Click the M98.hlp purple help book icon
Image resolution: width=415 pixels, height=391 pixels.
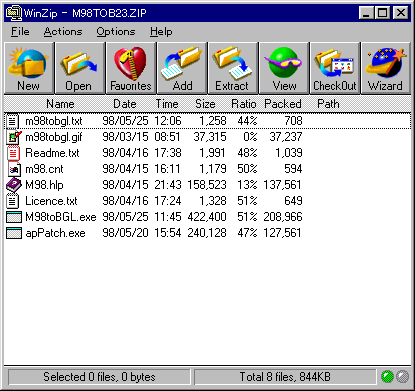click(14, 185)
